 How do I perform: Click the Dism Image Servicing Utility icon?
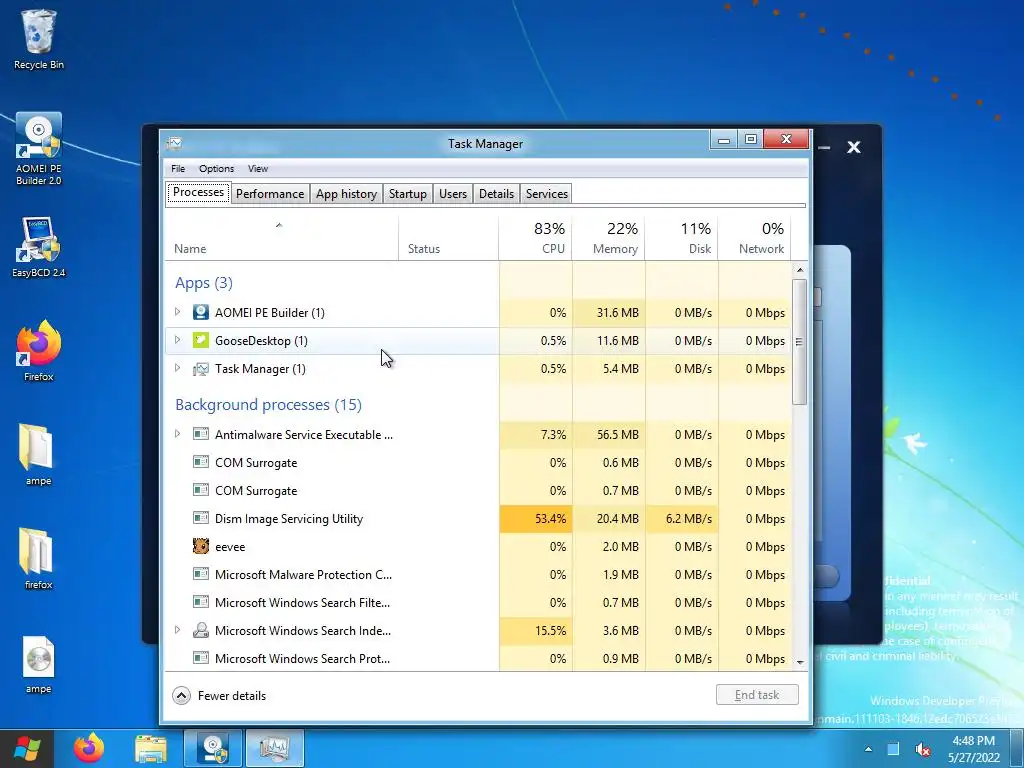[x=200, y=518]
